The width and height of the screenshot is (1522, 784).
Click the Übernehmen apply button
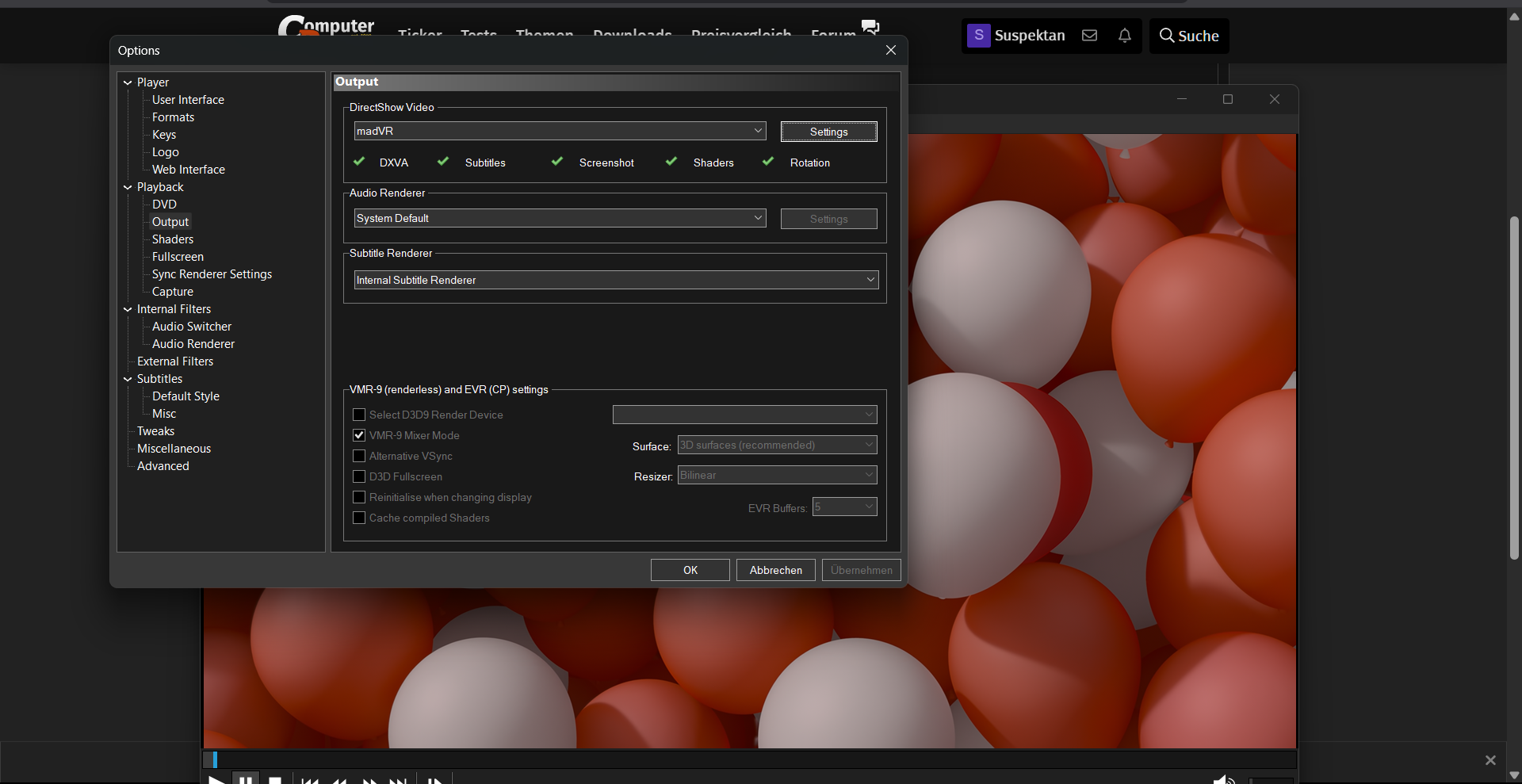[x=862, y=570]
